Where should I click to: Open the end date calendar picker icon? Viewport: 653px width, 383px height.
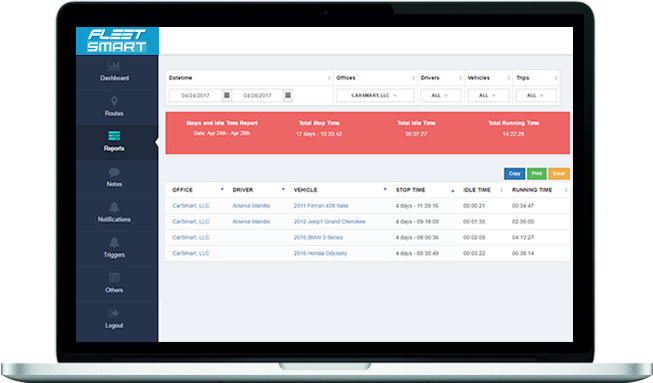tap(288, 95)
